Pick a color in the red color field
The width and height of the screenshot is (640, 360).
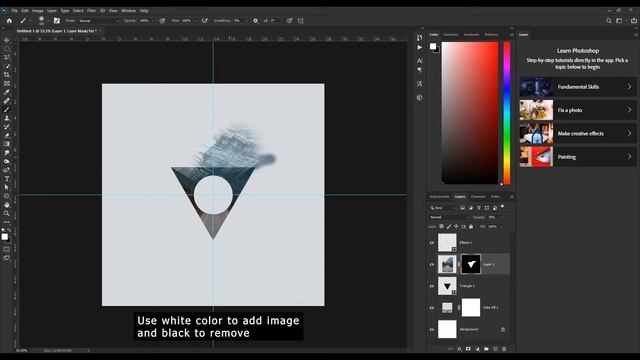coord(470,113)
